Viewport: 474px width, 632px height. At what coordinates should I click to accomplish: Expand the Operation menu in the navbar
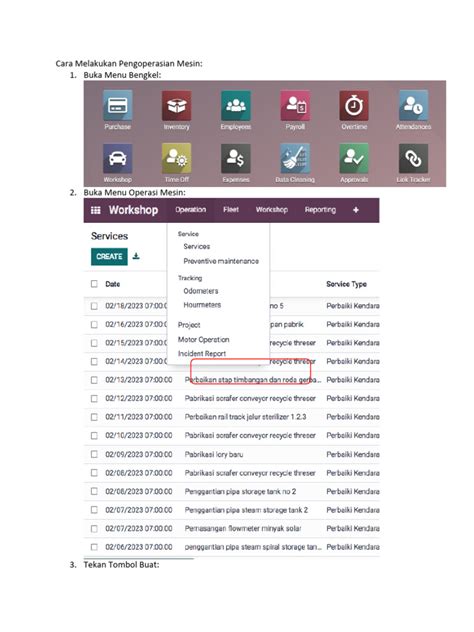click(x=191, y=210)
